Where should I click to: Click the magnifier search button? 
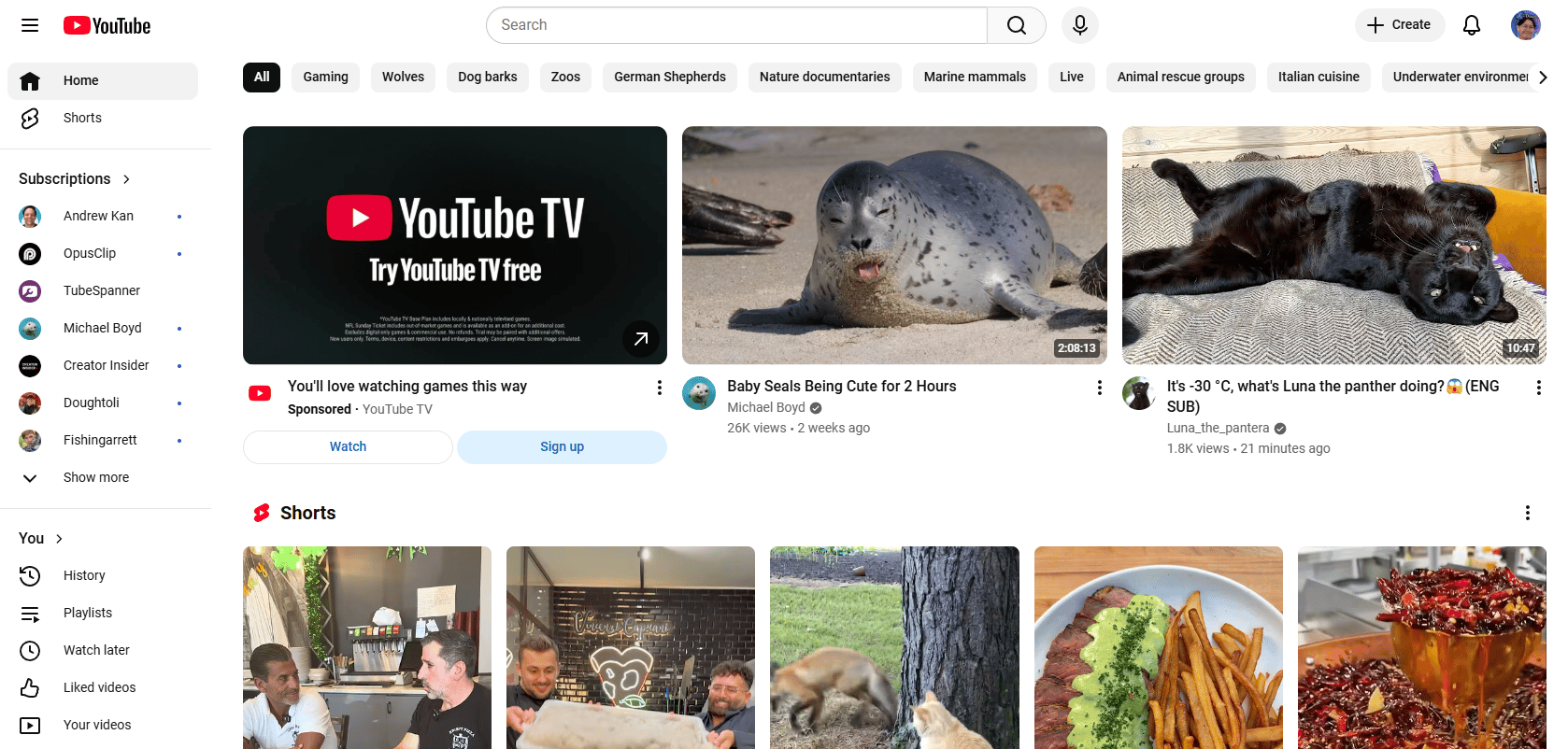(x=1016, y=25)
